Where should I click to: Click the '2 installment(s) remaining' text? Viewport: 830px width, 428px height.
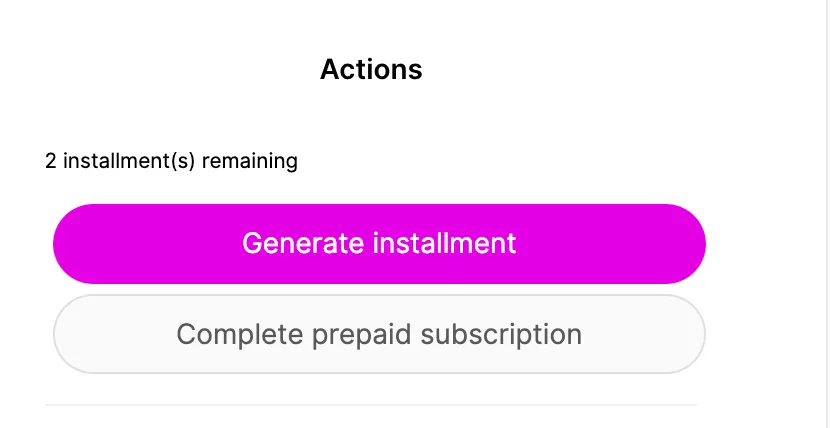(171, 161)
